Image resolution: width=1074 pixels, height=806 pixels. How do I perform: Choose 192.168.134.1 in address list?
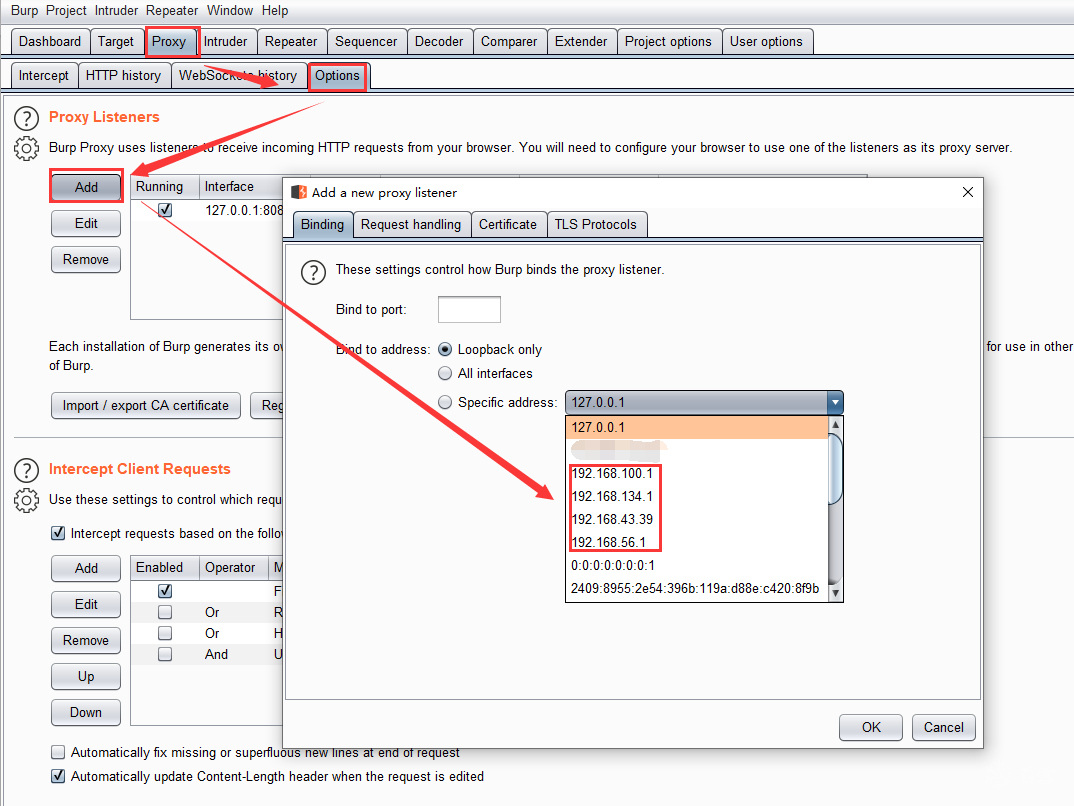point(697,496)
